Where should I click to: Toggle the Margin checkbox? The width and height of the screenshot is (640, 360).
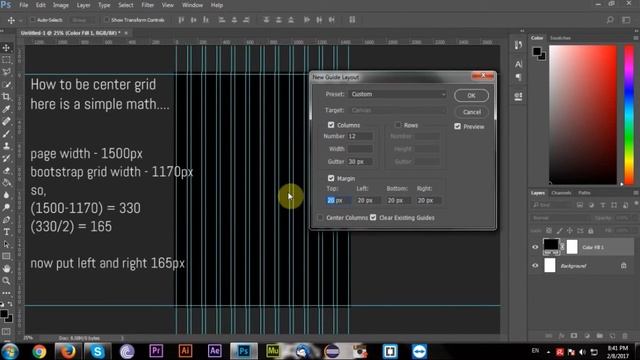[331, 178]
